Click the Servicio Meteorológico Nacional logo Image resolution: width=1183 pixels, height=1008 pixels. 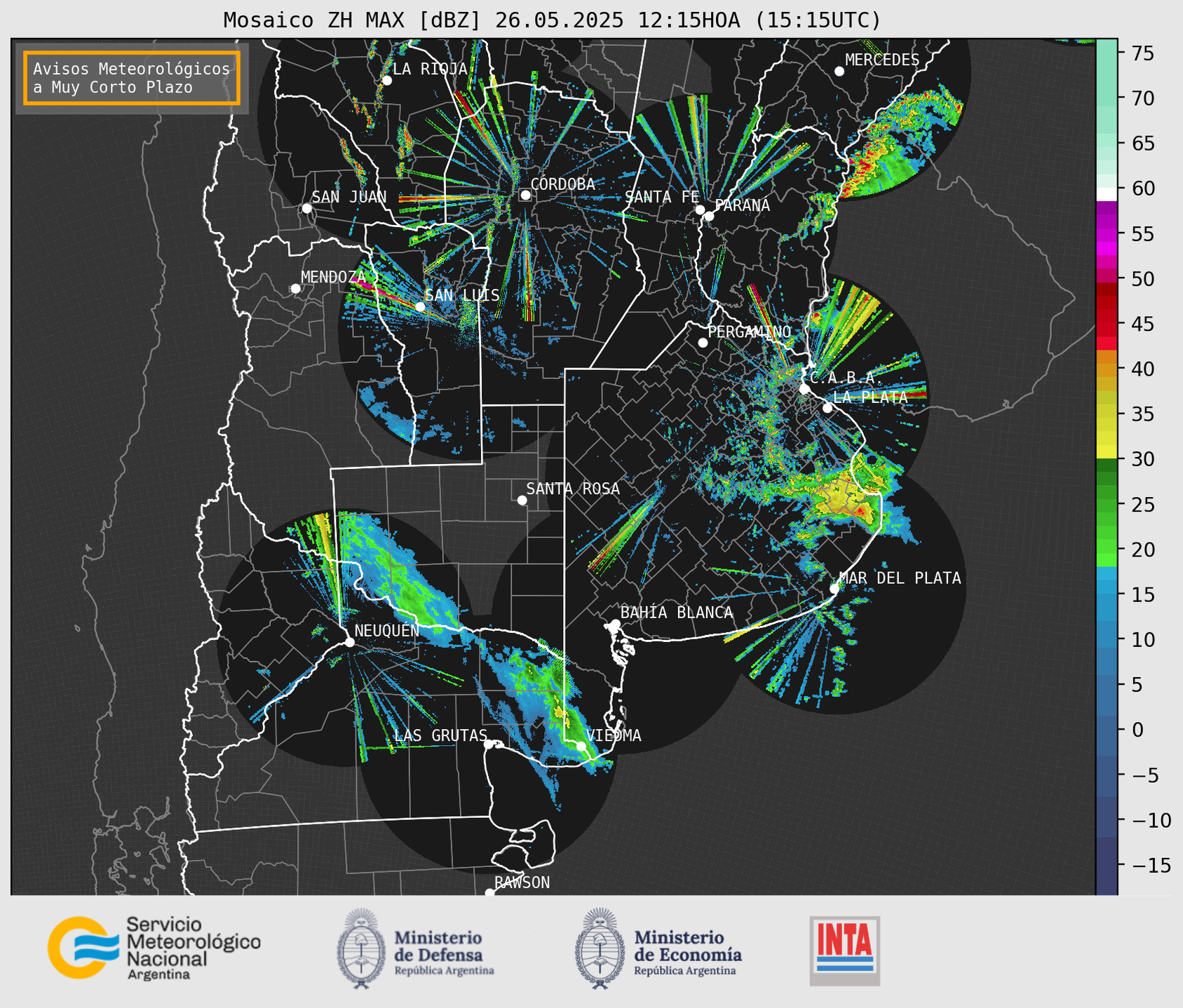154,948
